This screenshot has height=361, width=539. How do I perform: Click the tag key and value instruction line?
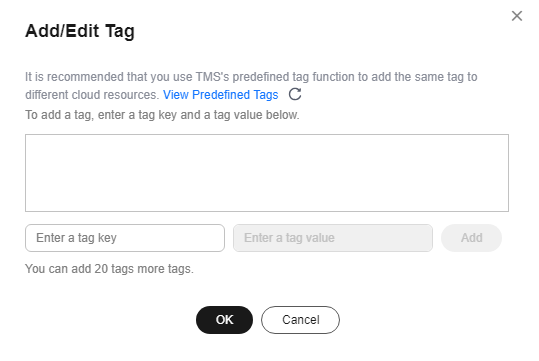coord(162,115)
